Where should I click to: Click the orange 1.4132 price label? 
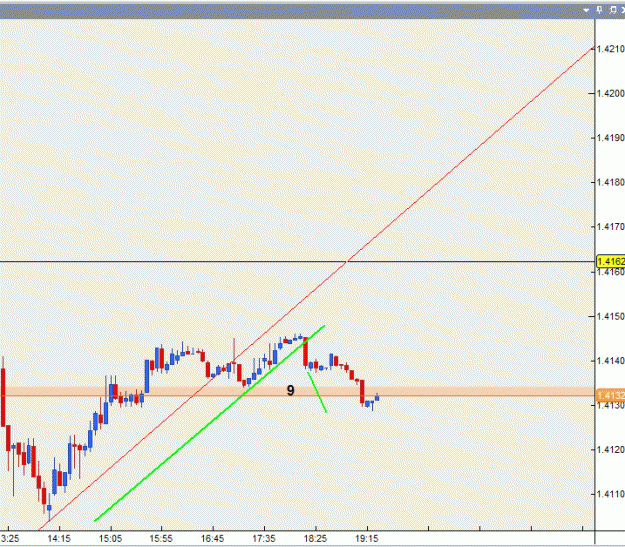tap(611, 395)
